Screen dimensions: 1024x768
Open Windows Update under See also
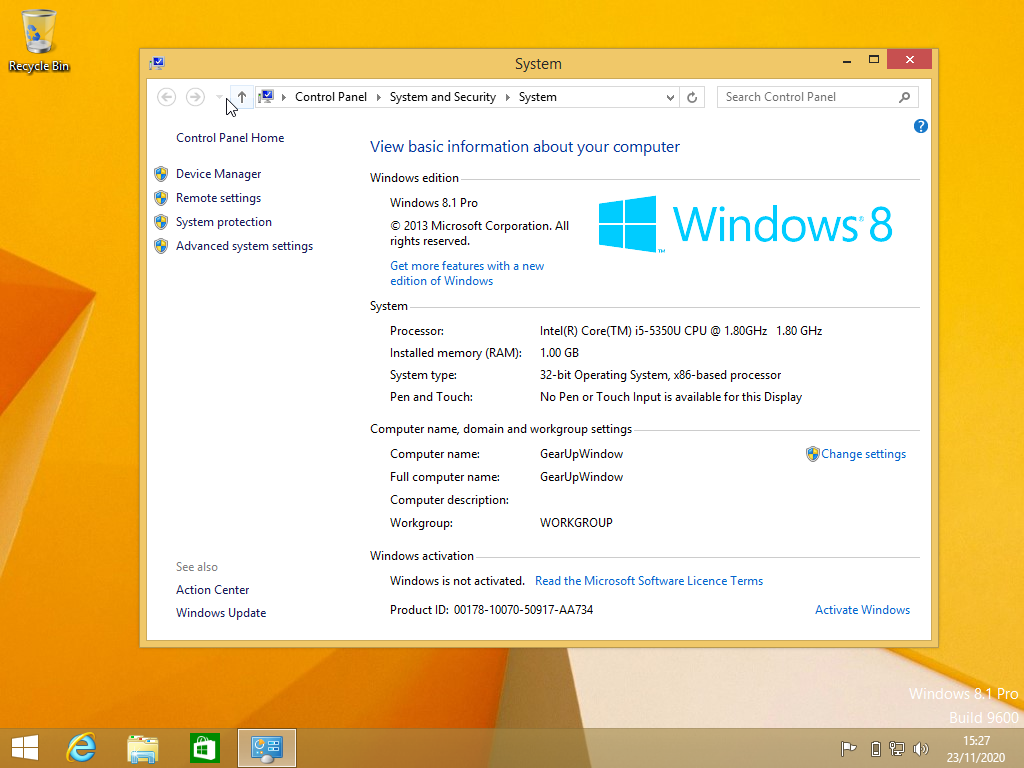pos(221,613)
